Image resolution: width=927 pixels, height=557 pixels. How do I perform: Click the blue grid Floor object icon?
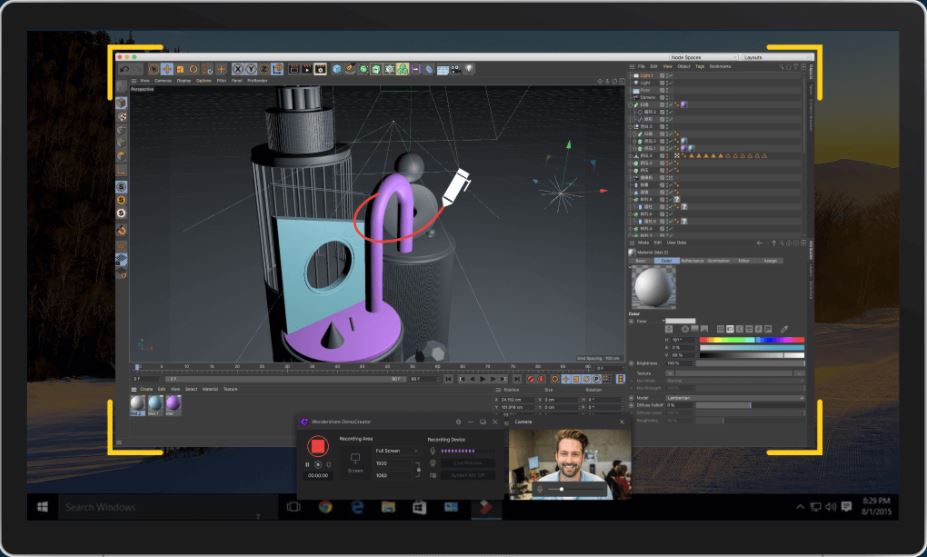443,70
